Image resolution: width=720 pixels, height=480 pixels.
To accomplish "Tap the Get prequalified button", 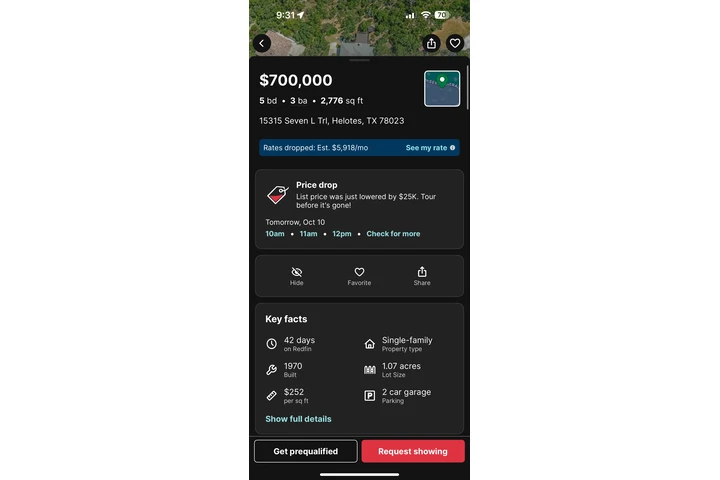I will coord(305,452).
